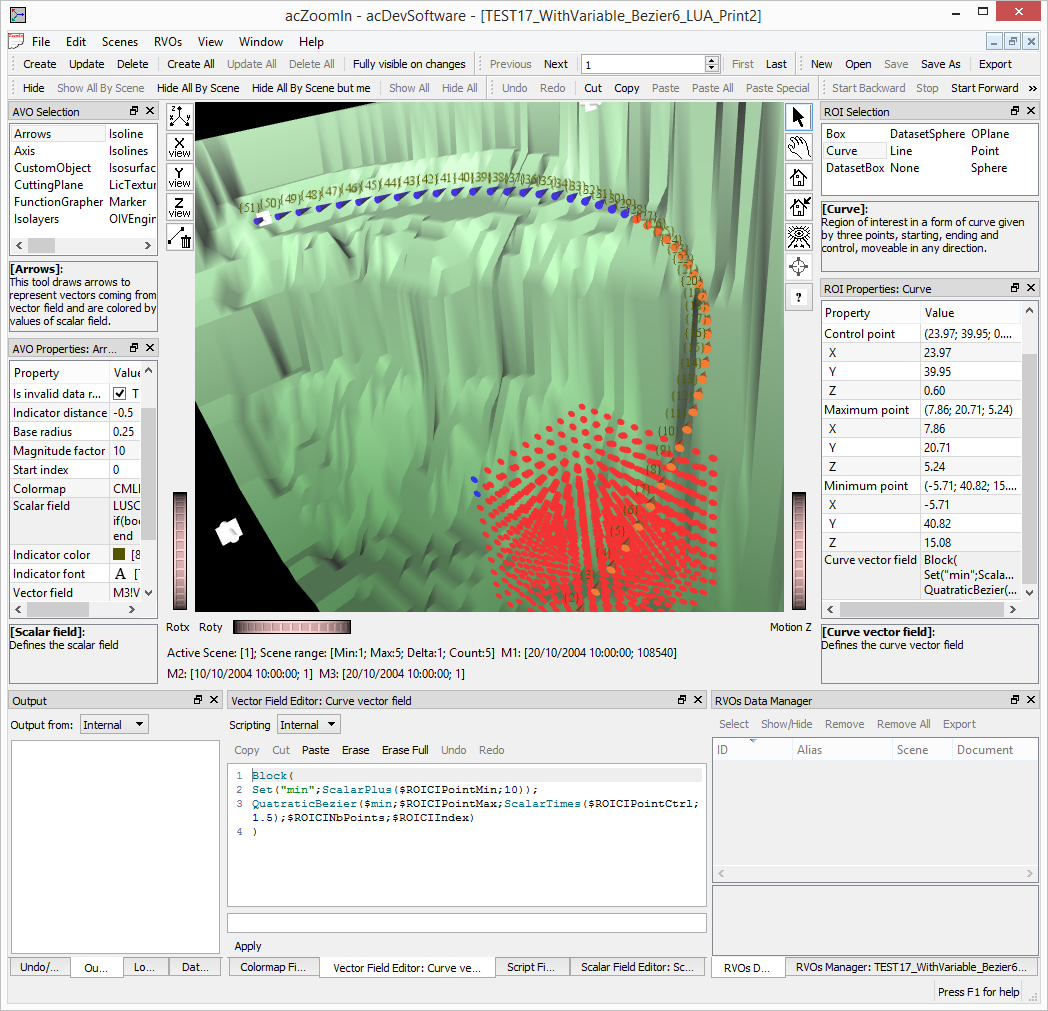Screen dimensions: 1048x1011
Task: Activate the hand pan tool
Action: (x=798, y=148)
